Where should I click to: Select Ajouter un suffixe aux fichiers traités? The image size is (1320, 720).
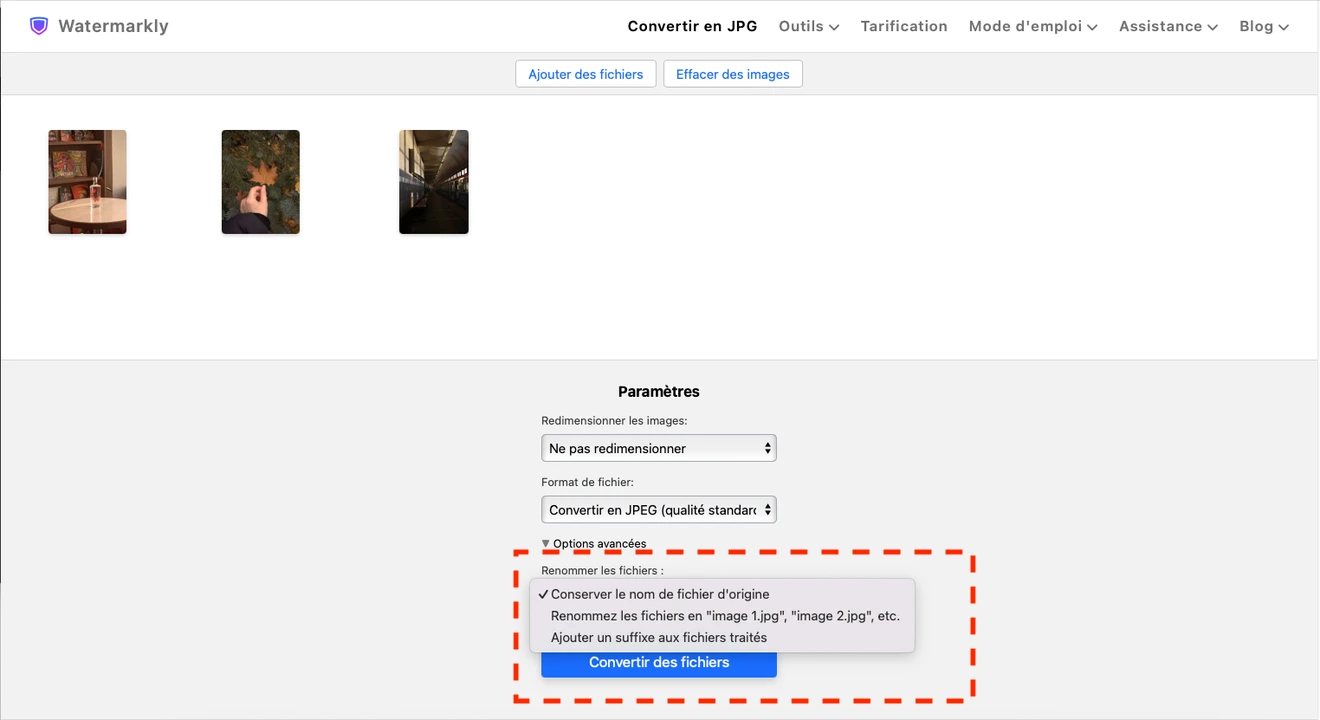point(658,637)
